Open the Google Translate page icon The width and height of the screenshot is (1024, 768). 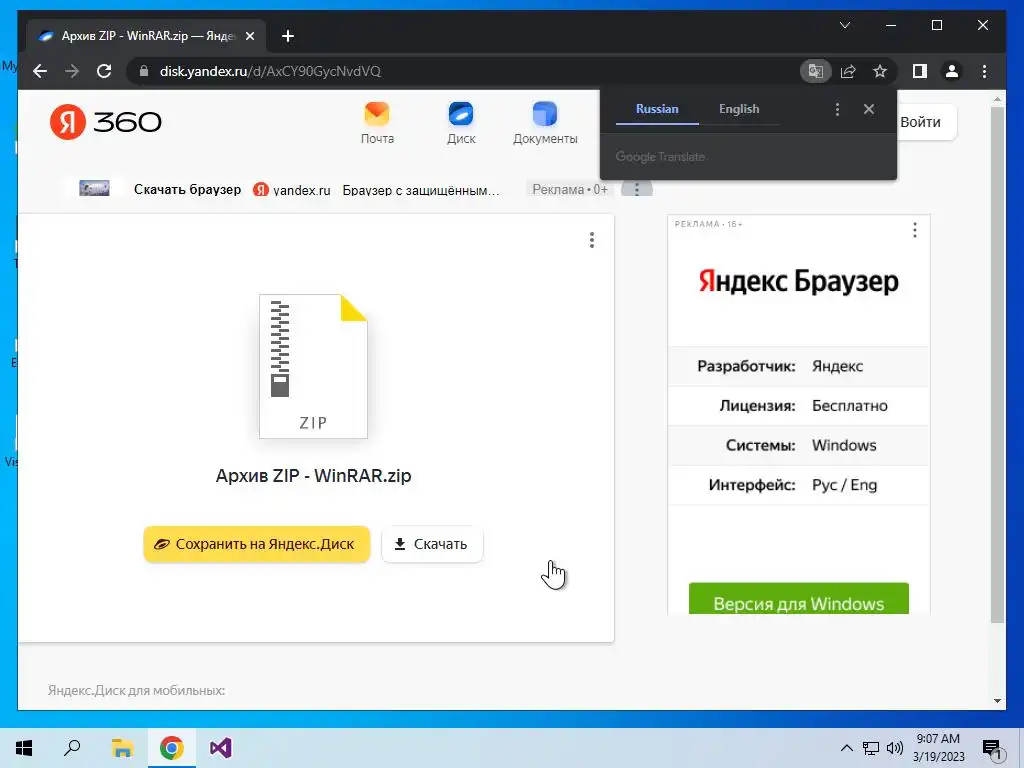click(816, 71)
